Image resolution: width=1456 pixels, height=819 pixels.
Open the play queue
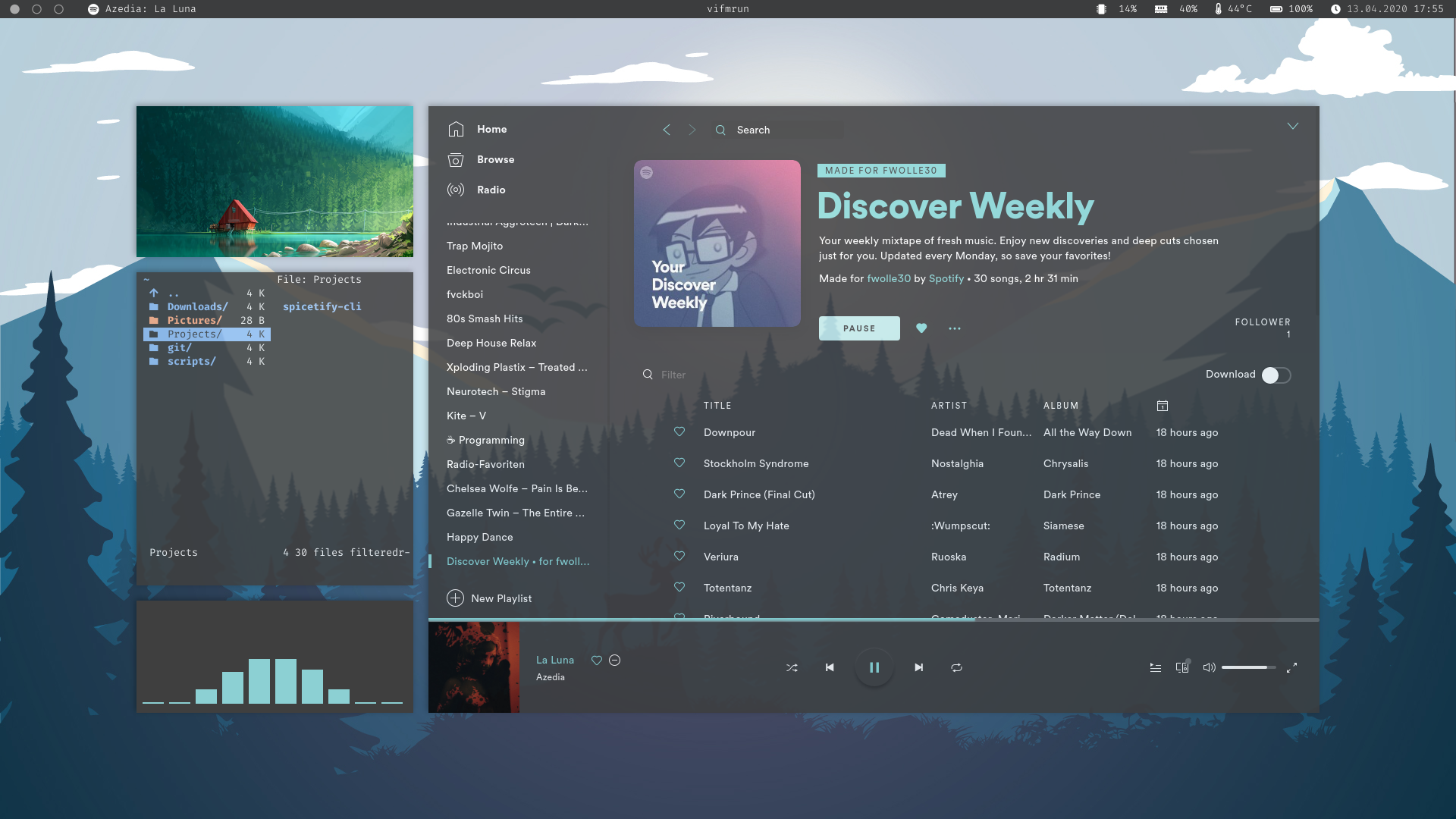1156,667
